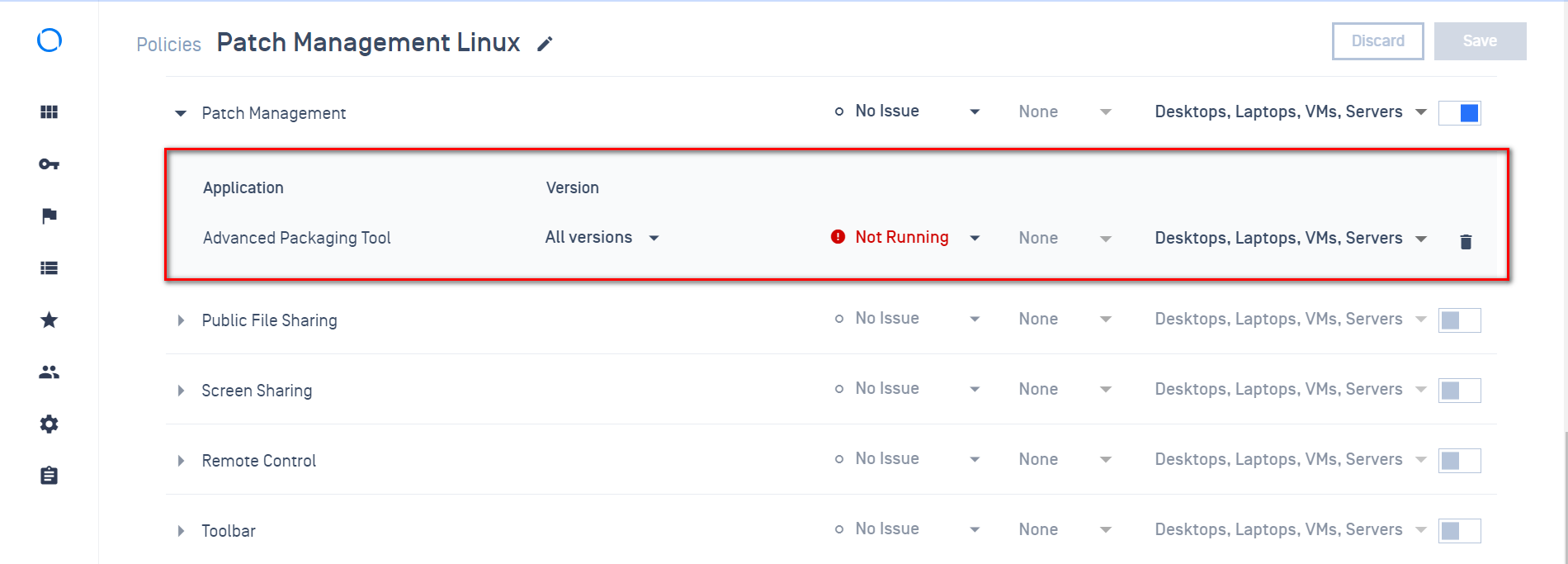The height and width of the screenshot is (564, 1568).
Task: Collapse the Patch Management section
Action: 181,113
